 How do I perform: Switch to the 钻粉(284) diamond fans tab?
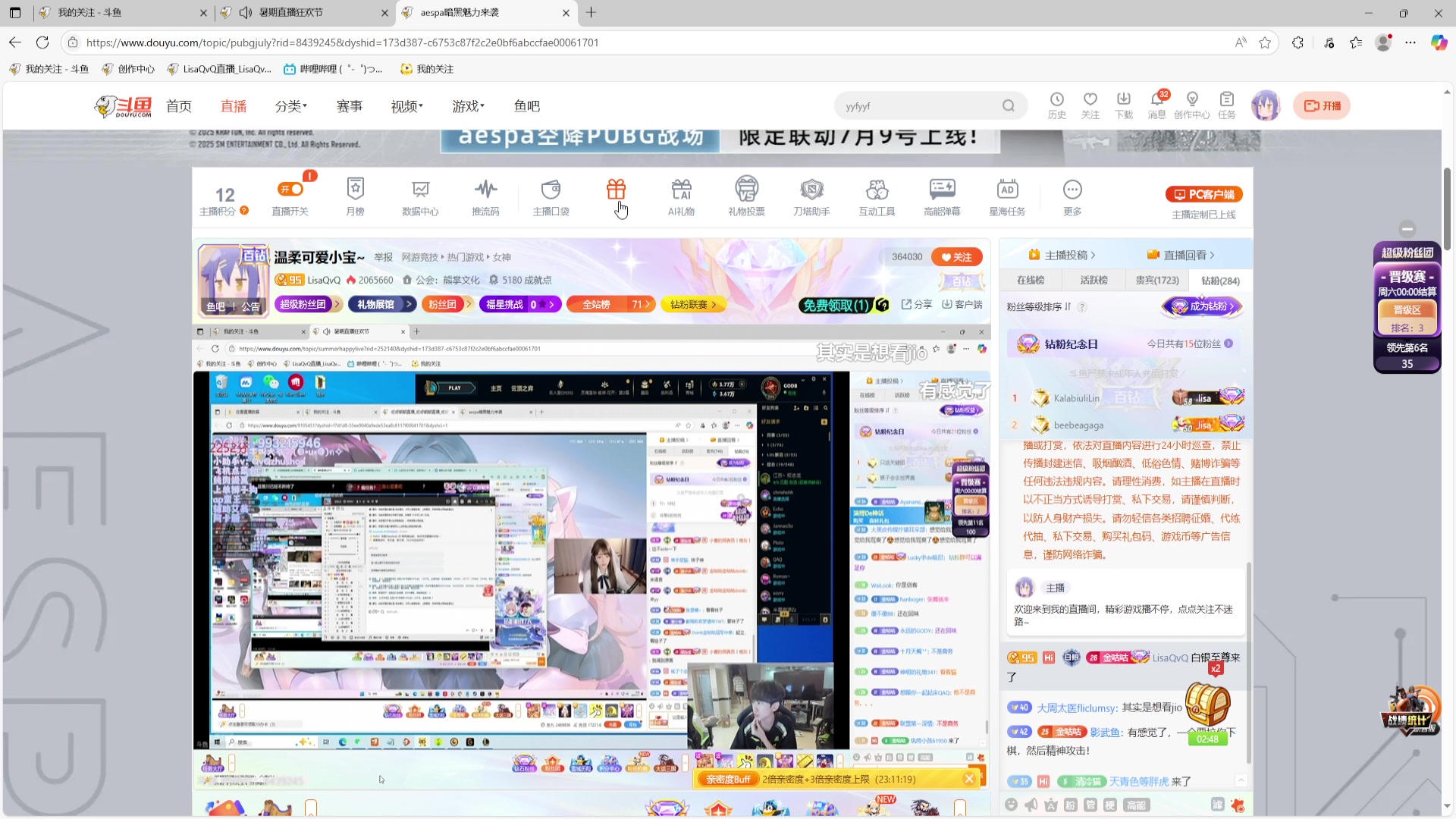(1220, 281)
